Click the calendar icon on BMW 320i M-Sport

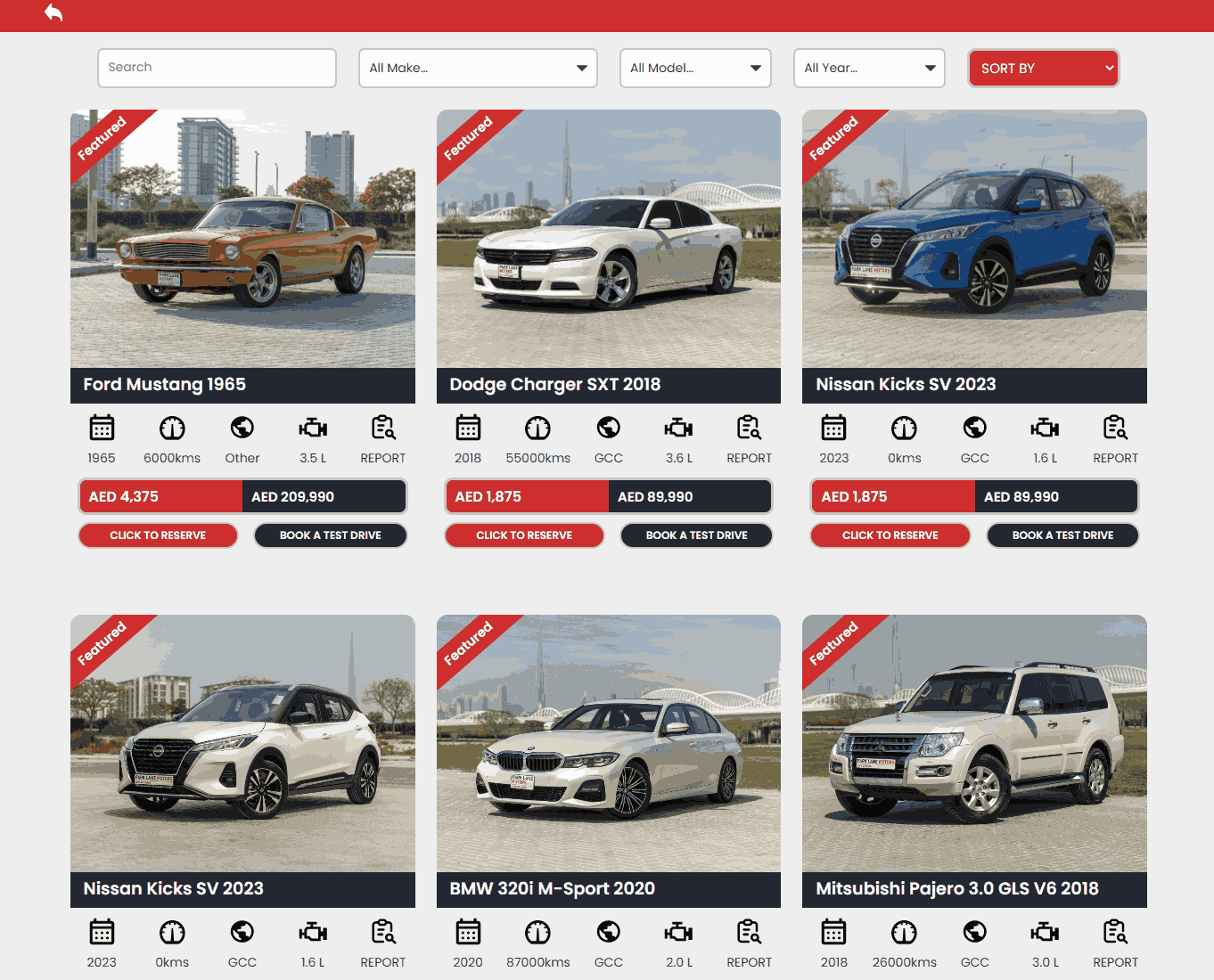pyautogui.click(x=468, y=932)
